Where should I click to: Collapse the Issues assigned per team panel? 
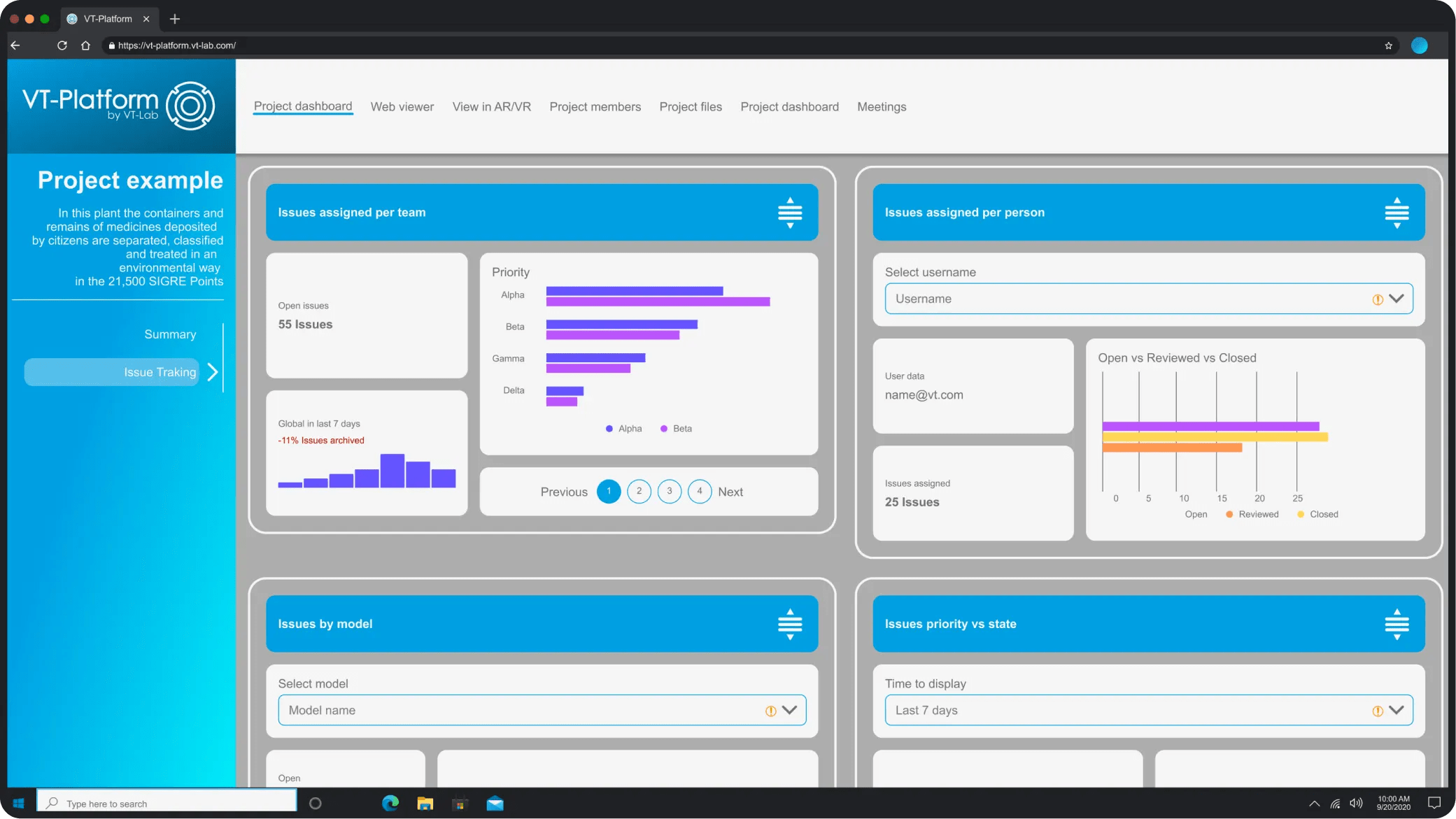(789, 212)
